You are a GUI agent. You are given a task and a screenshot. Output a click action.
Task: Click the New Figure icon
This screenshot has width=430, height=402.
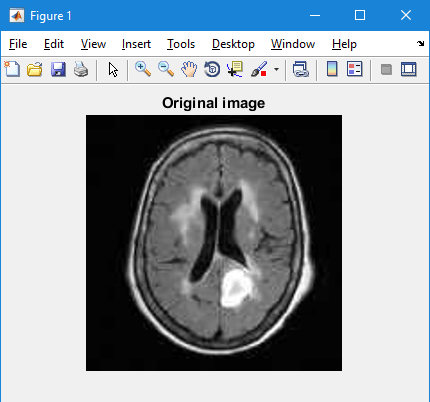tap(12, 69)
